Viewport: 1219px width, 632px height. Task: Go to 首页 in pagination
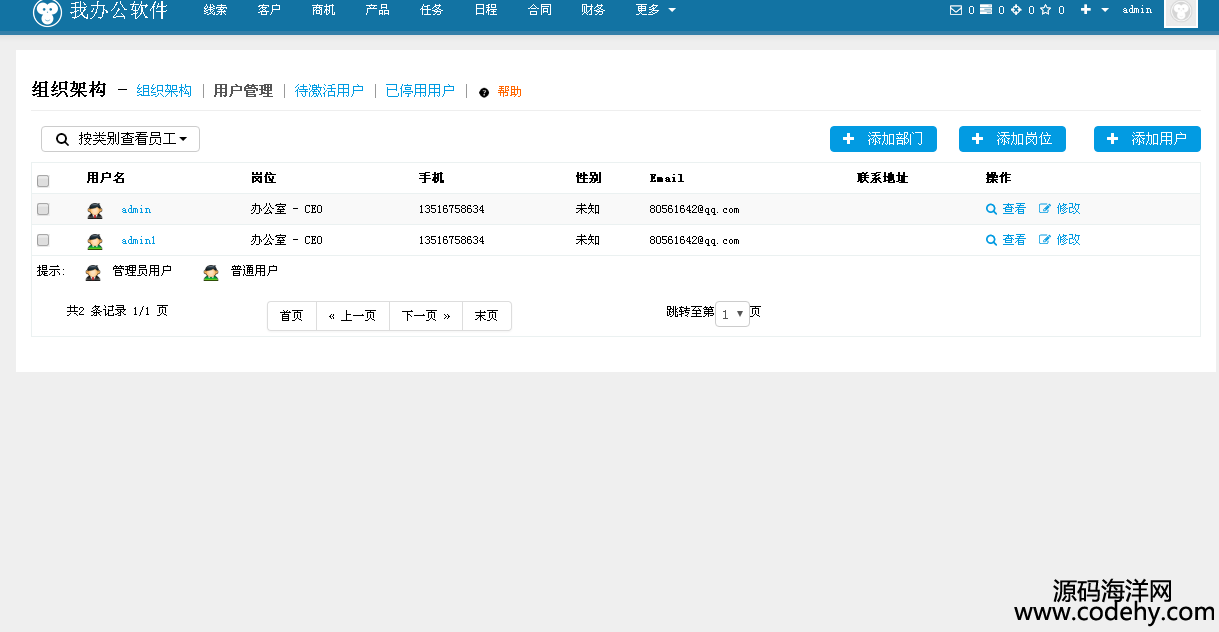(292, 316)
